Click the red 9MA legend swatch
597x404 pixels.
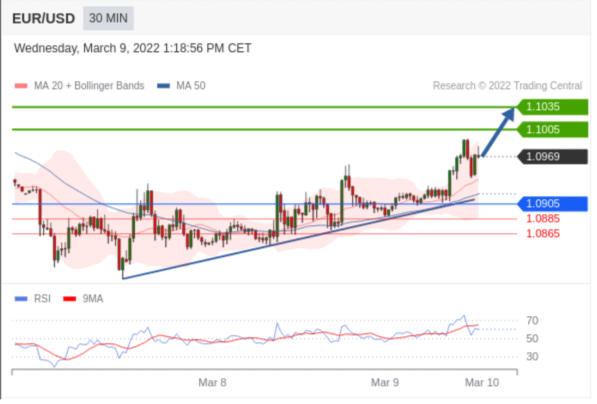point(70,299)
